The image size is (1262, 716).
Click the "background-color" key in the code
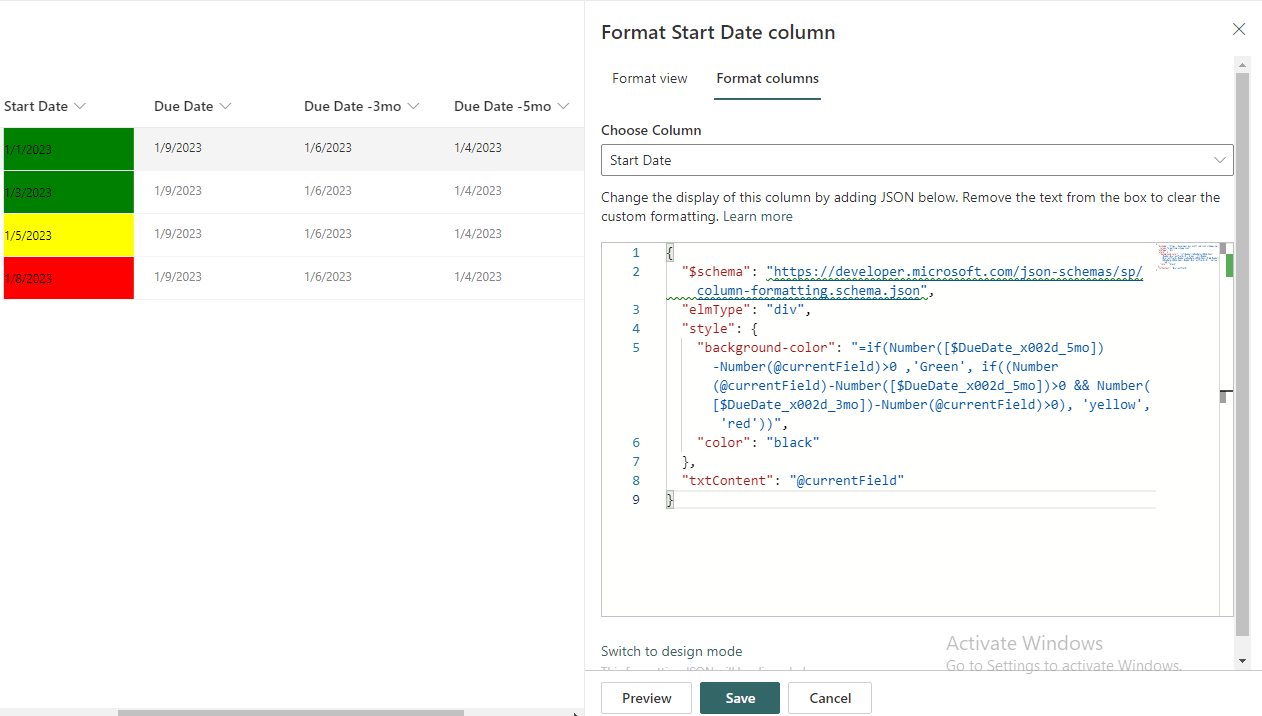(x=766, y=347)
